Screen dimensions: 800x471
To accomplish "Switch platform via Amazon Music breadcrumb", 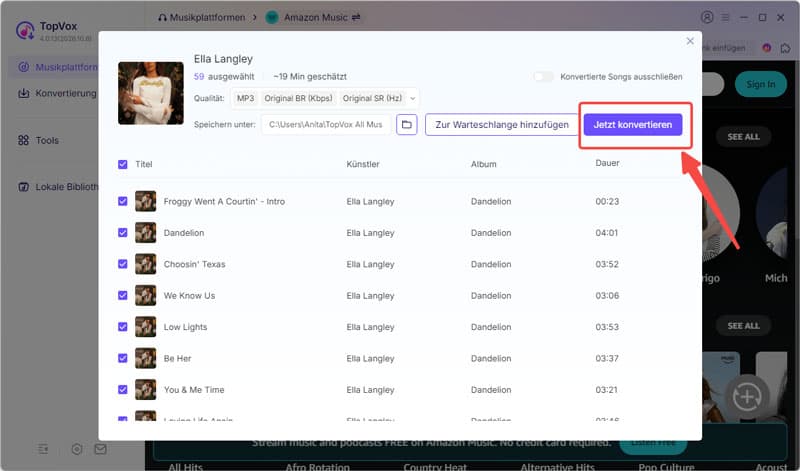I will coord(315,17).
